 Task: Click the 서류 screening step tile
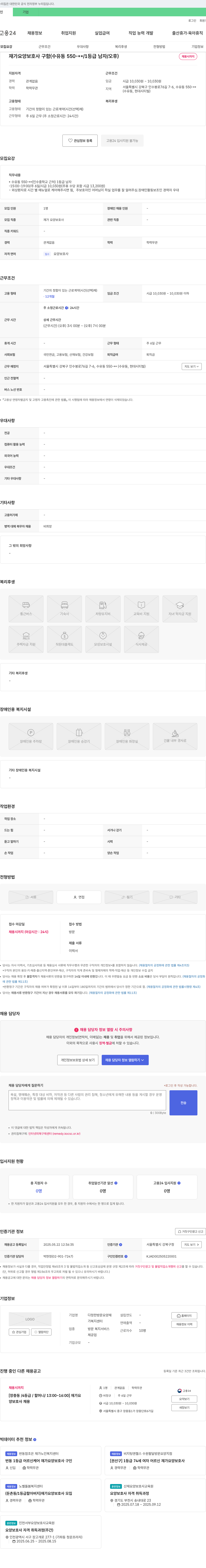[x=31, y=897]
